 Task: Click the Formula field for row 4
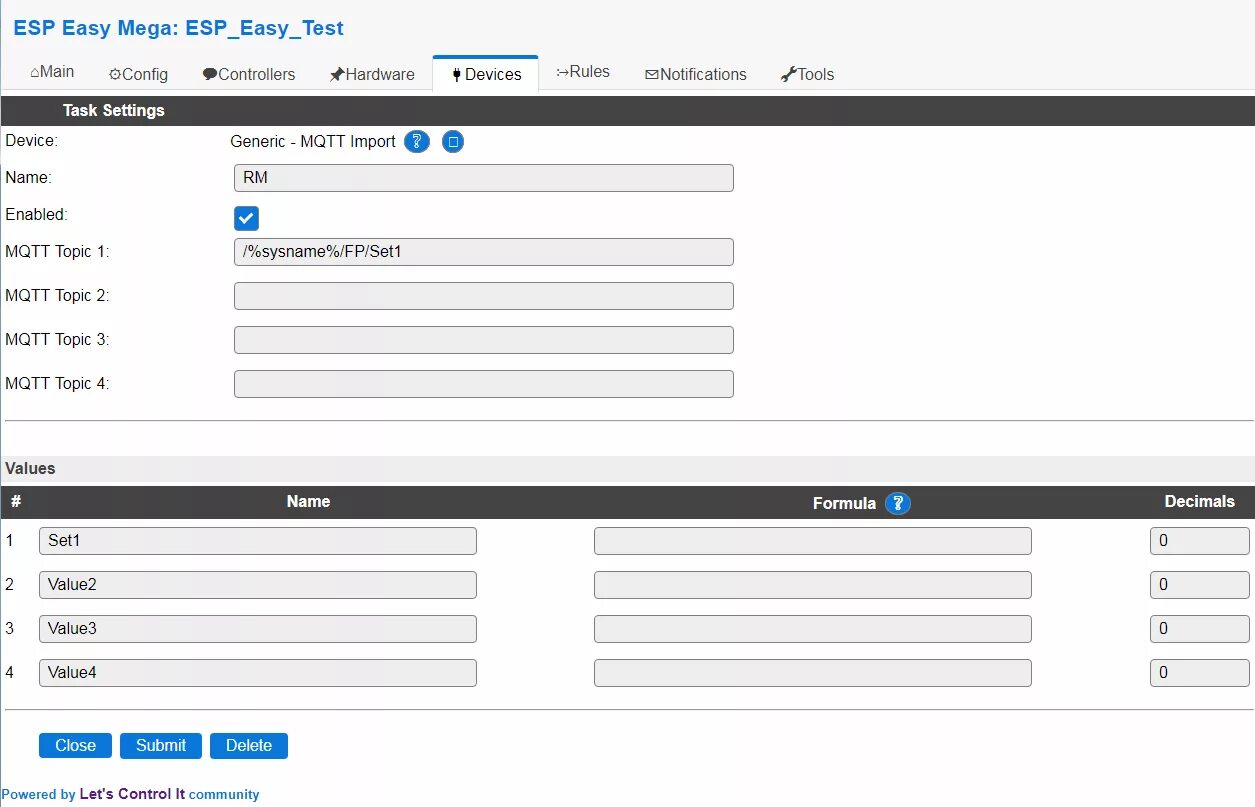[x=813, y=673]
